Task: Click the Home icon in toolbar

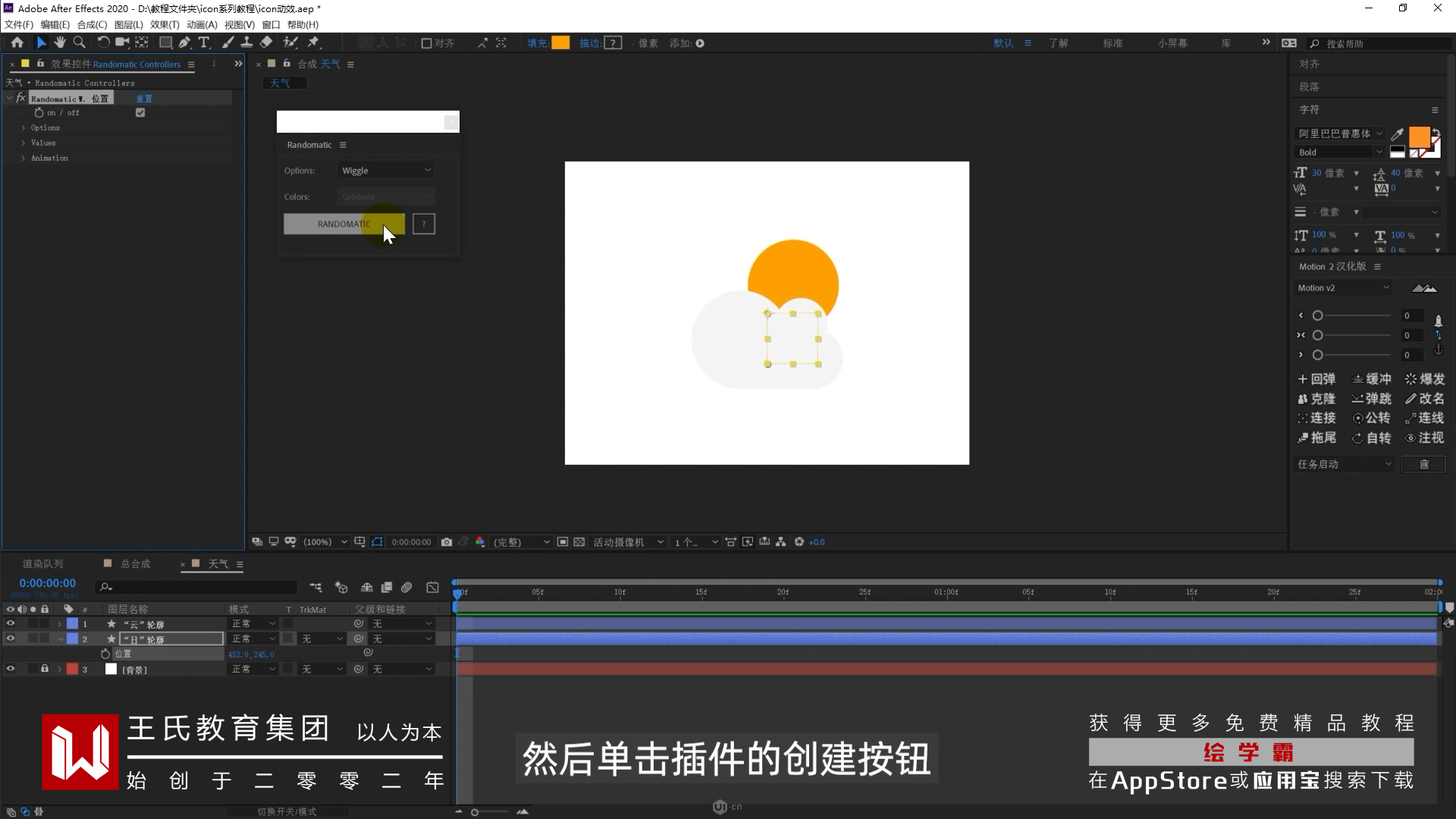Action: 17,42
